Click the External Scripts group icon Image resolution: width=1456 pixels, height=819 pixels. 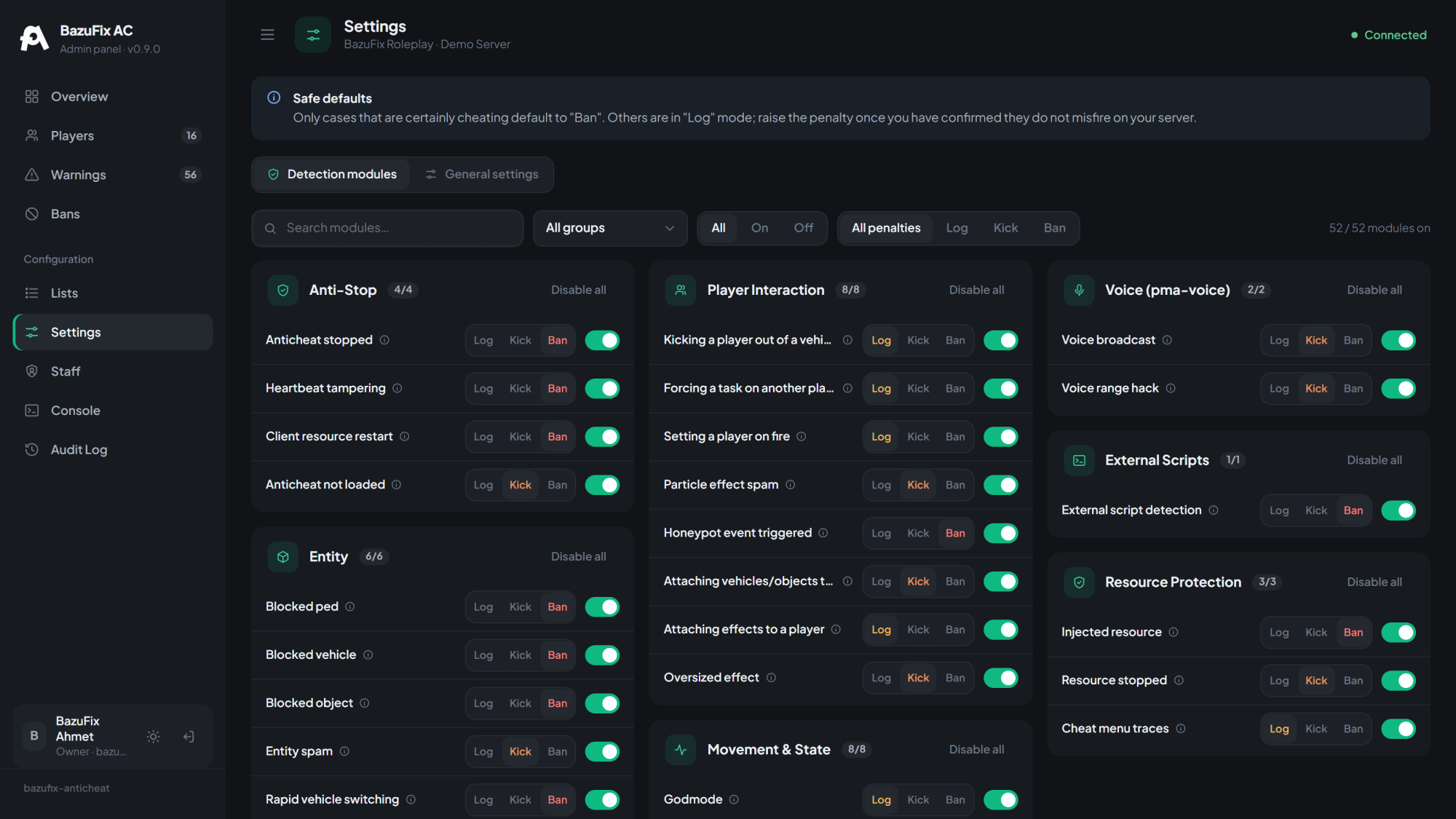coord(1079,460)
